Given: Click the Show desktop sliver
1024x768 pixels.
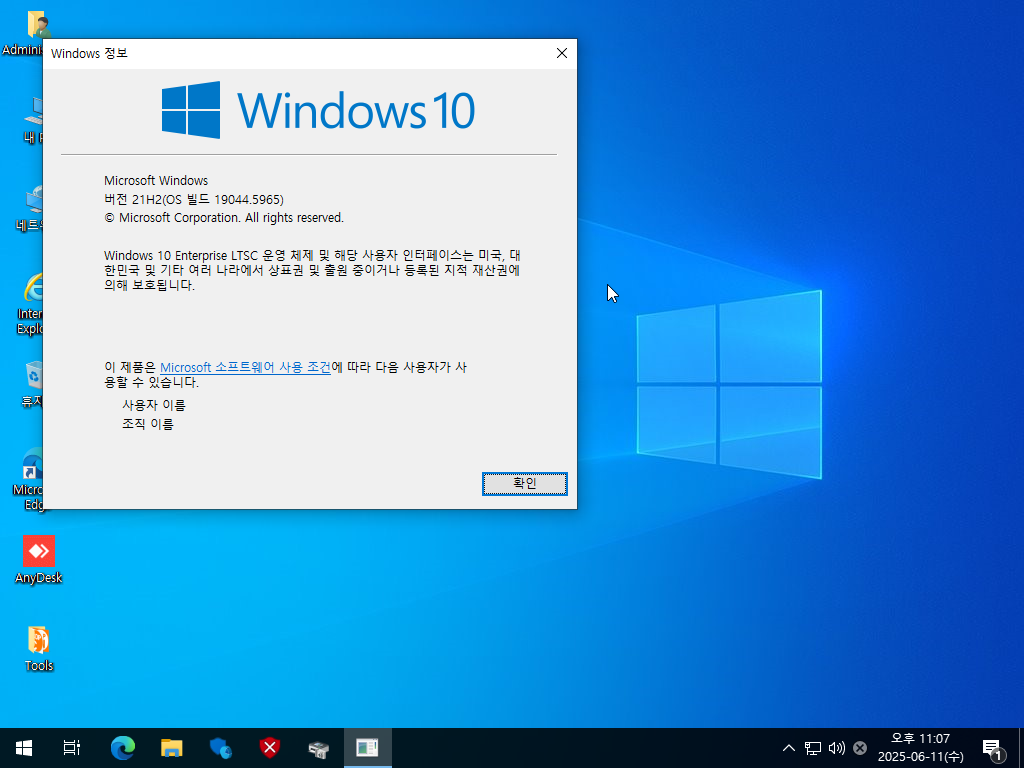Looking at the screenshot, I should pos(1021,748).
